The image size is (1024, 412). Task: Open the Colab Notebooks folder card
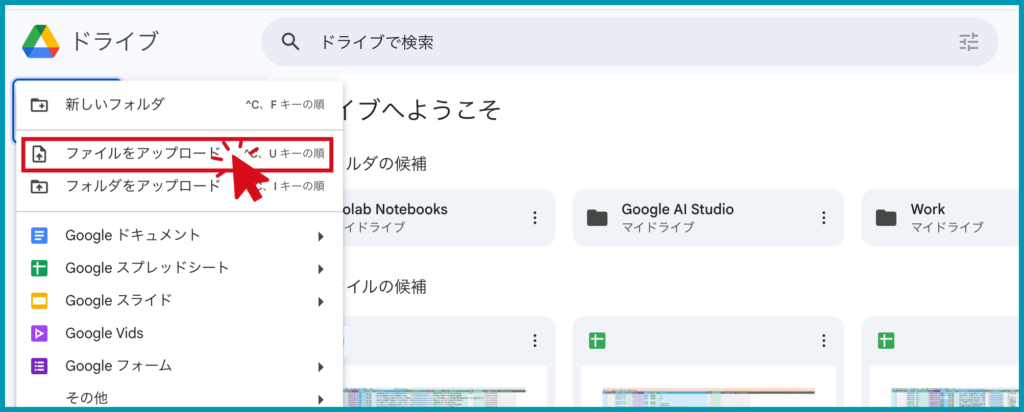tap(449, 217)
